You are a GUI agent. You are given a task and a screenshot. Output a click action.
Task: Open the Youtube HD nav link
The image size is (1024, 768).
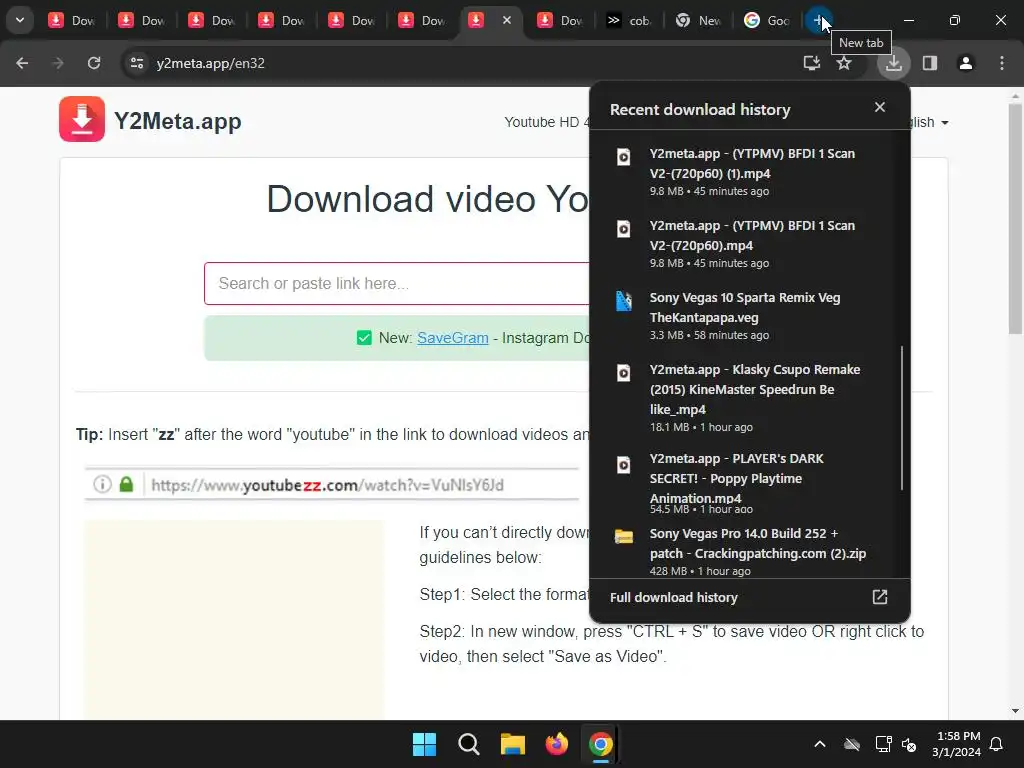(547, 122)
